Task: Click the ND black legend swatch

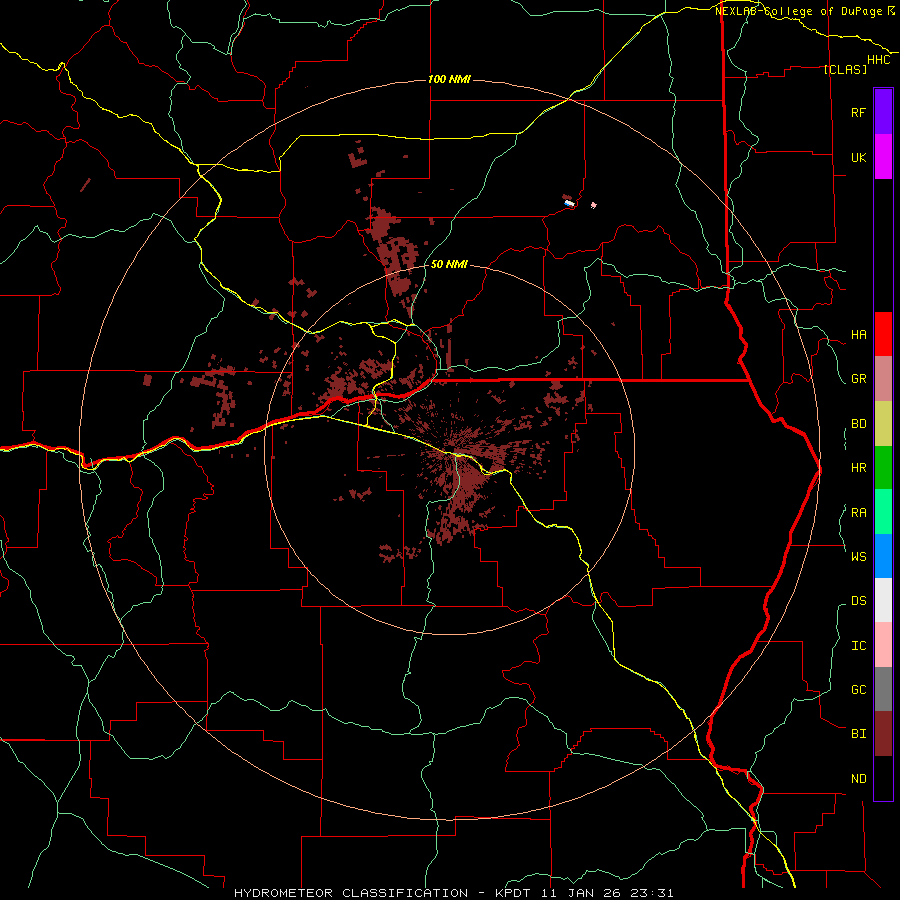Action: point(883,778)
